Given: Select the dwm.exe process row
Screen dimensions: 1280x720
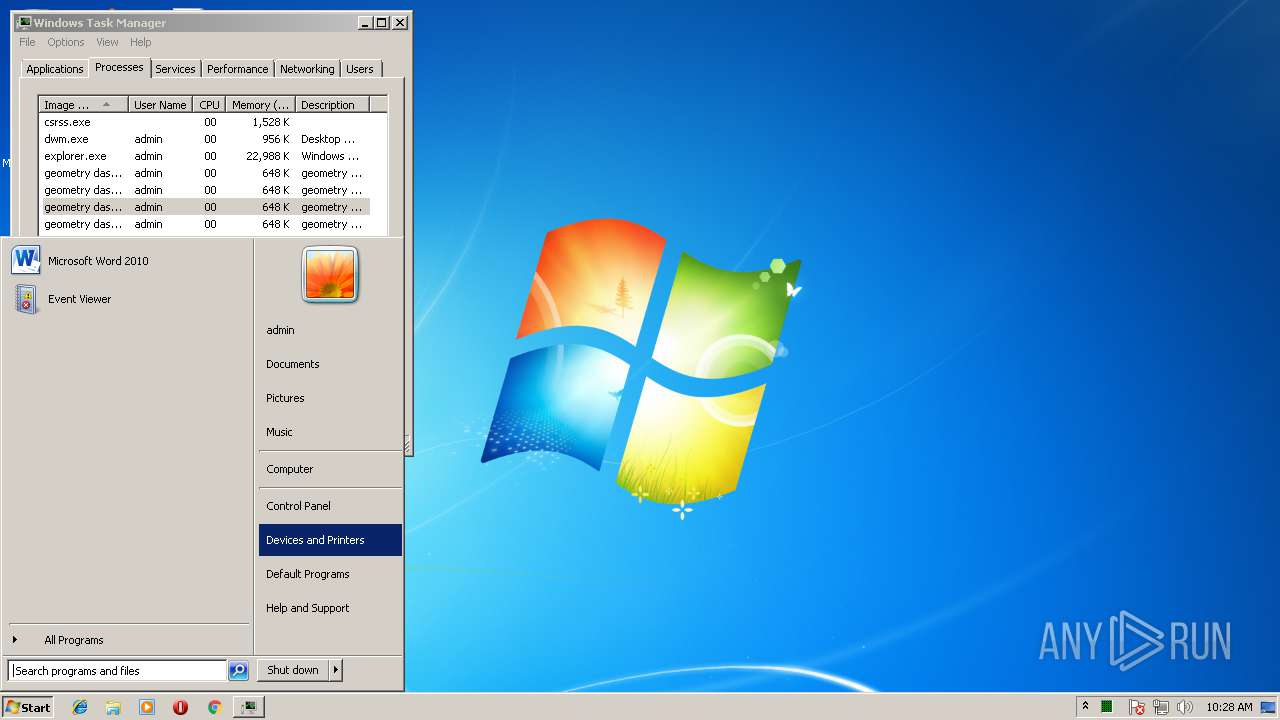Looking at the screenshot, I should point(204,139).
